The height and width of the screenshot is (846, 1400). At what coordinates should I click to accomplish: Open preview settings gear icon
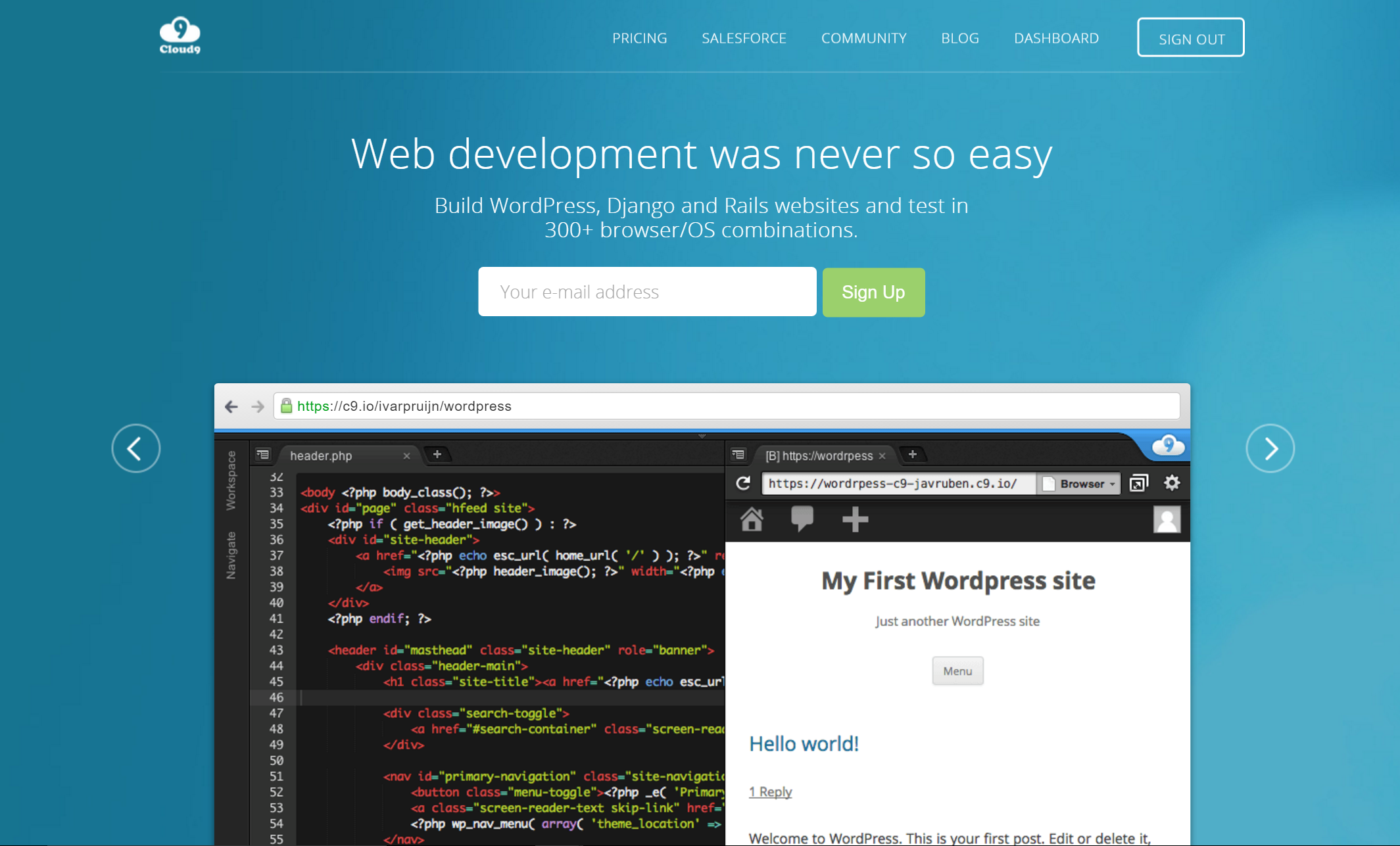[1172, 483]
